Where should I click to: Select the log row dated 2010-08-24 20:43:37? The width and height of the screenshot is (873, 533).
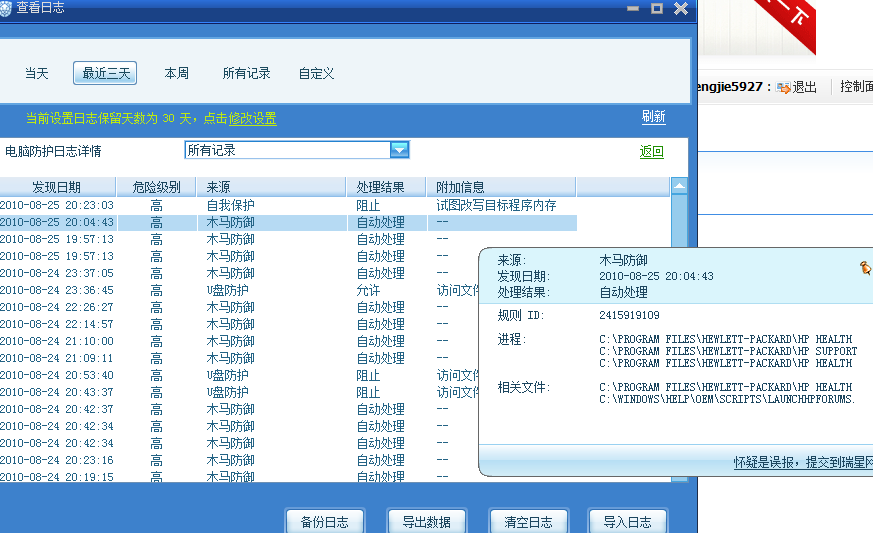point(239,392)
